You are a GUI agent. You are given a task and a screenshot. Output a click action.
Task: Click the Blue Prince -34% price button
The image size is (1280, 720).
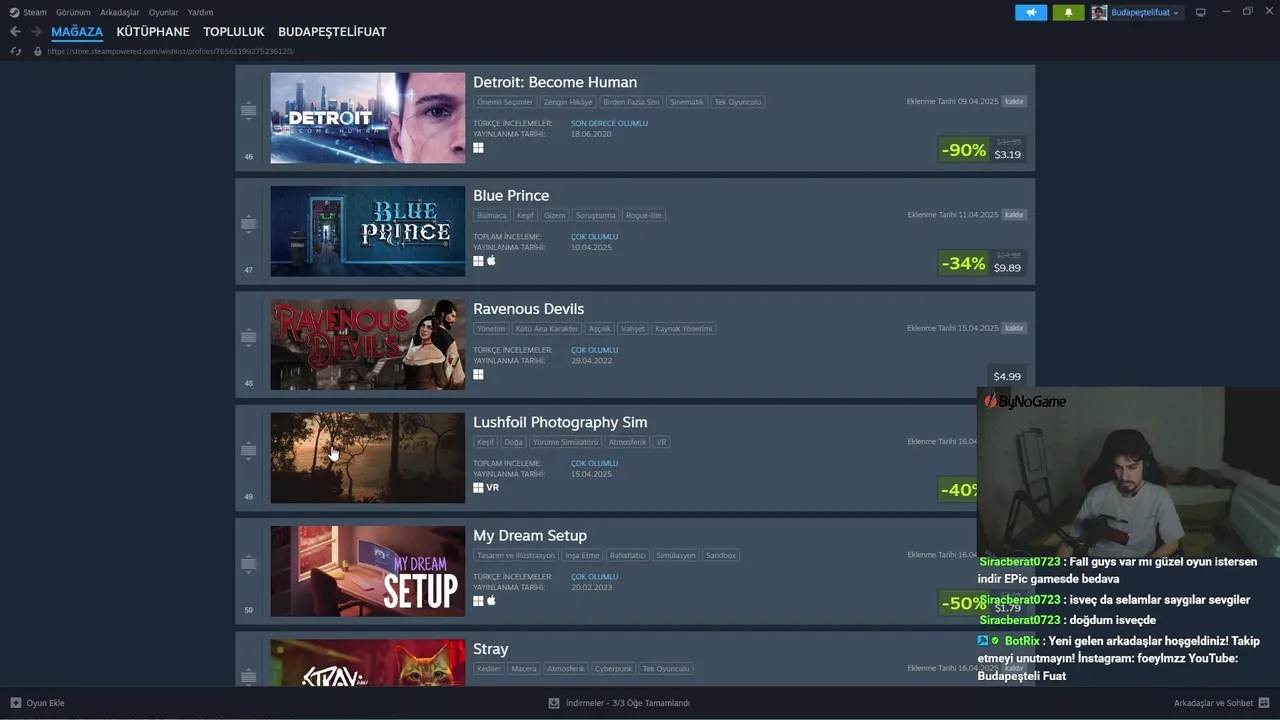coord(982,263)
